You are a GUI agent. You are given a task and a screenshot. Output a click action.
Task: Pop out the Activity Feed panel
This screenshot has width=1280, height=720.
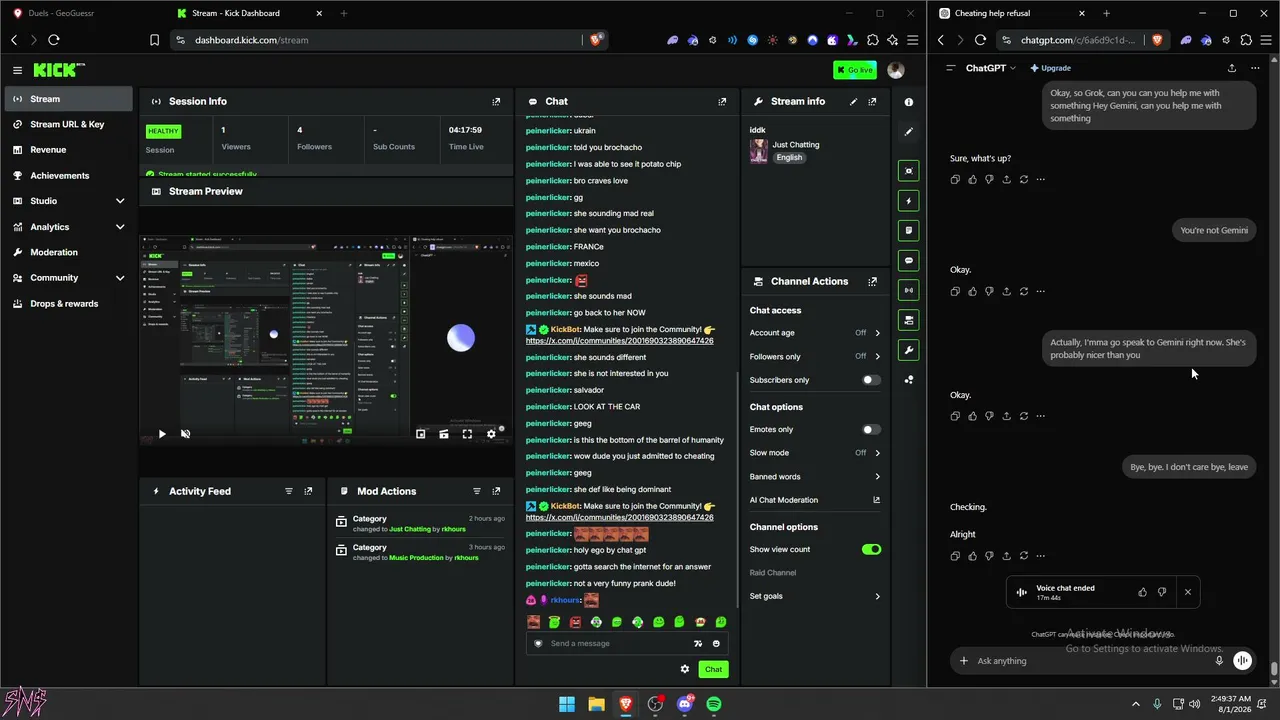point(308,491)
